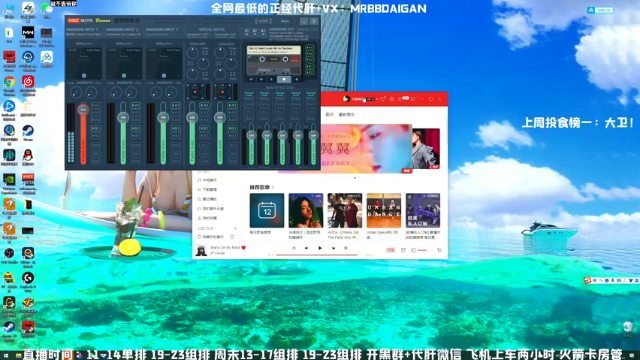Click the VBAN button in Voicemeeter
The height and width of the screenshot is (360, 640).
point(263,21)
